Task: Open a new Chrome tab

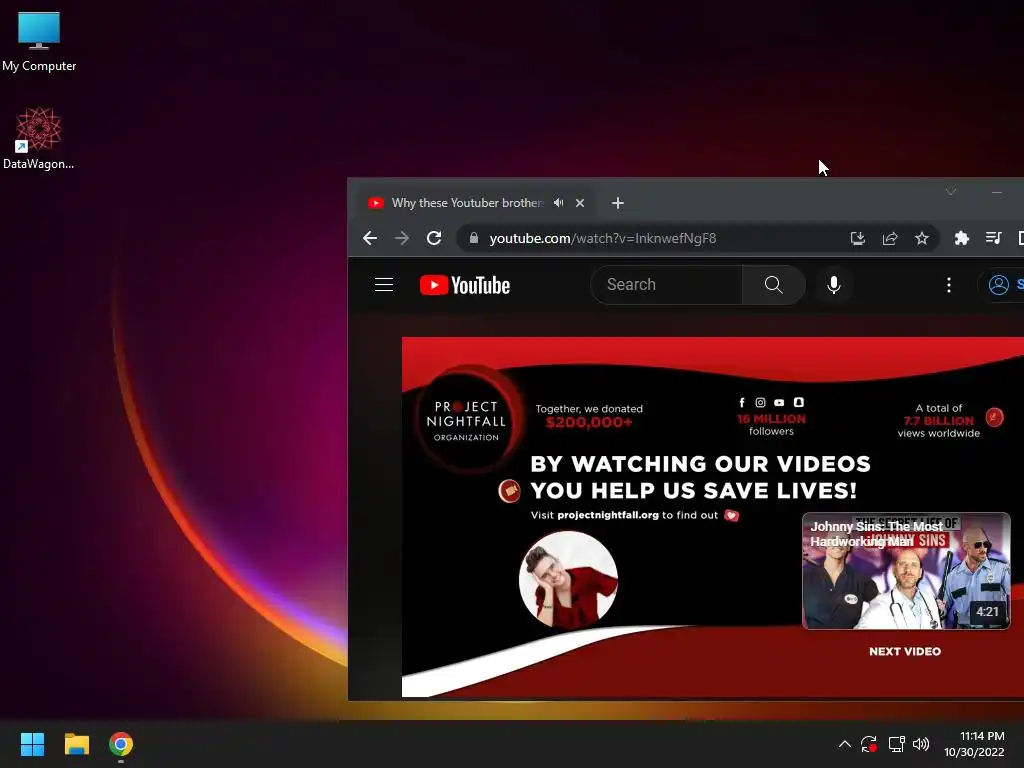Action: click(618, 203)
